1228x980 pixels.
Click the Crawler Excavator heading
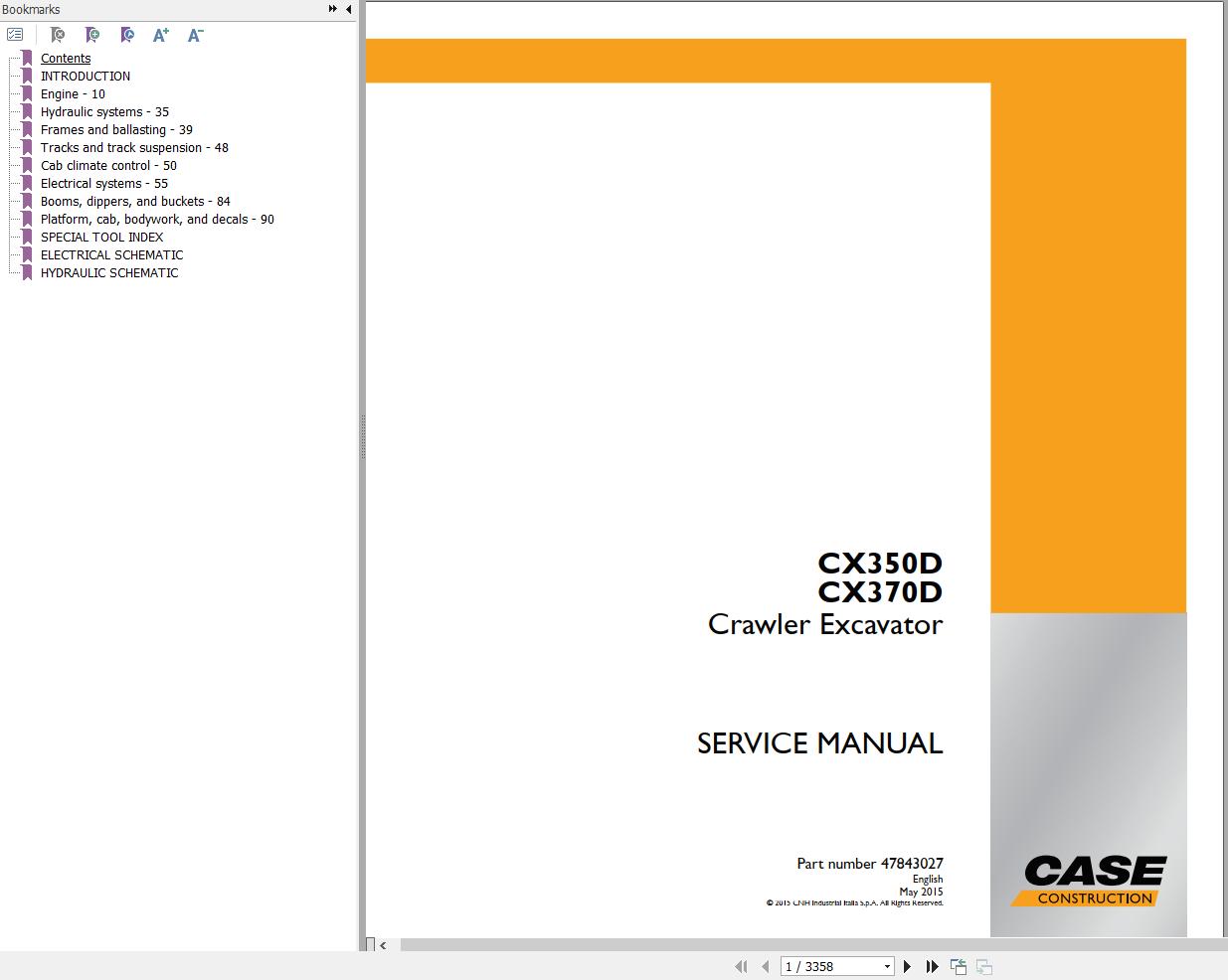pyautogui.click(x=825, y=624)
